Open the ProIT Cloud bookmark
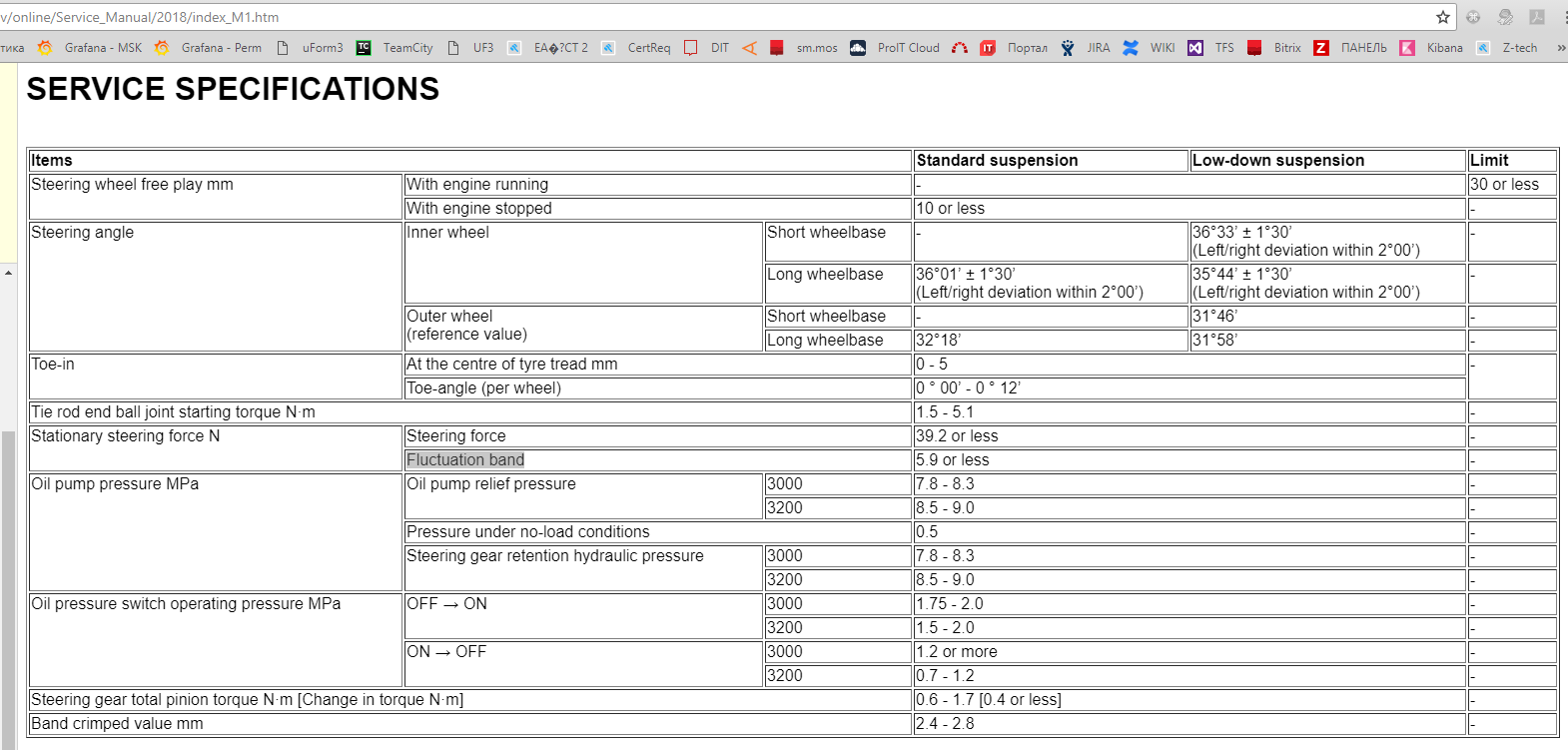The width and height of the screenshot is (1568, 750). (896, 48)
